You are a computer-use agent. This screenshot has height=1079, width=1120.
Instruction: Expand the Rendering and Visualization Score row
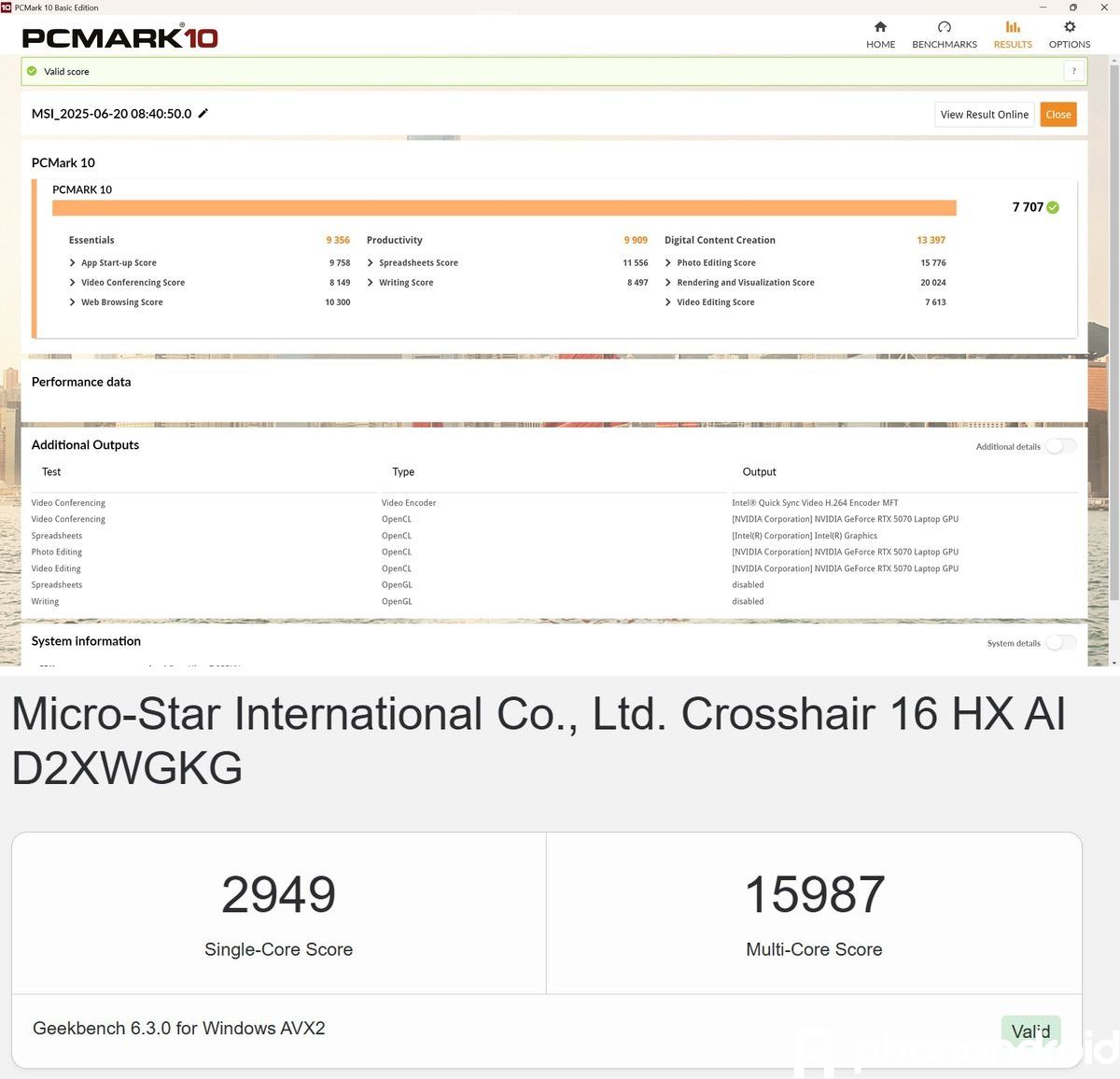[x=668, y=283]
